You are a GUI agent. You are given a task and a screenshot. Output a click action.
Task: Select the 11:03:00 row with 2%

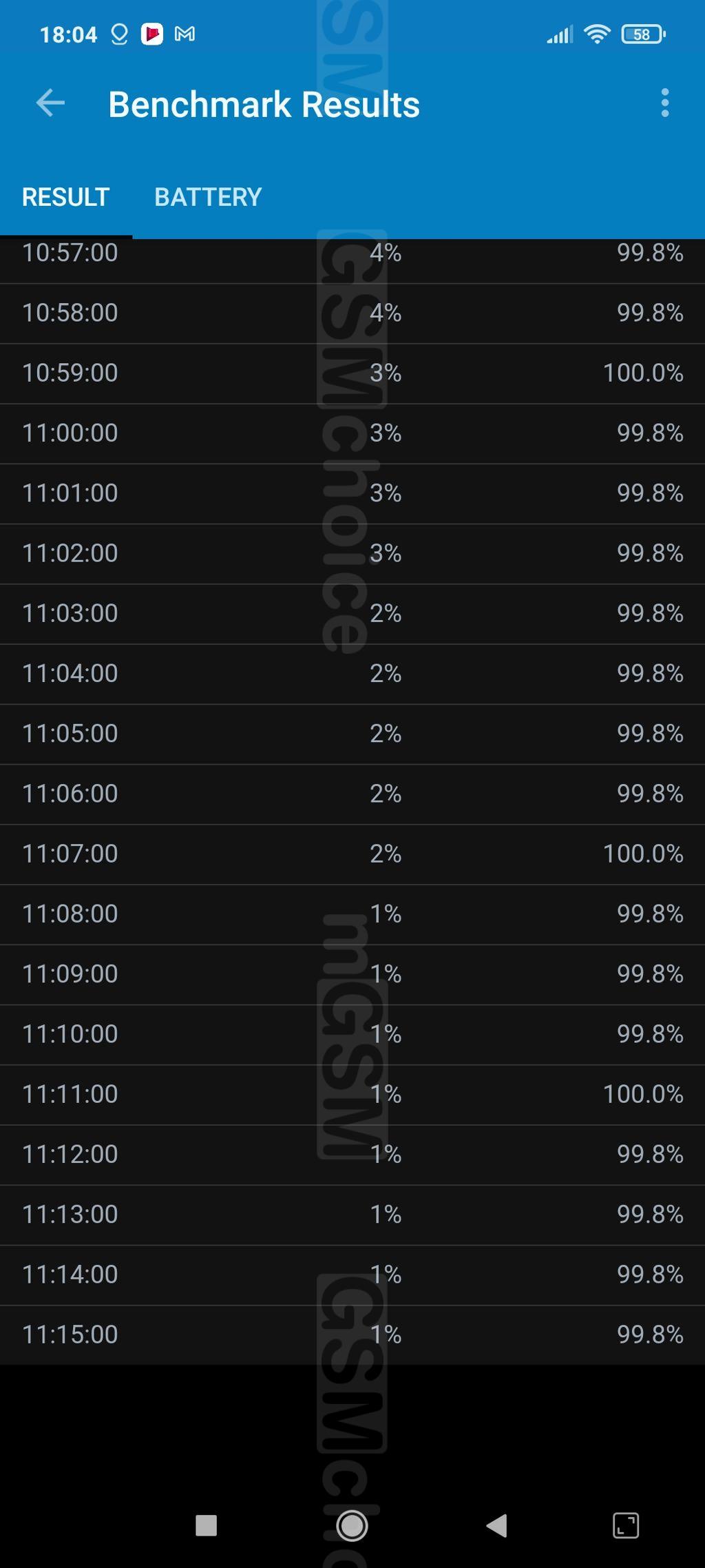pos(352,614)
